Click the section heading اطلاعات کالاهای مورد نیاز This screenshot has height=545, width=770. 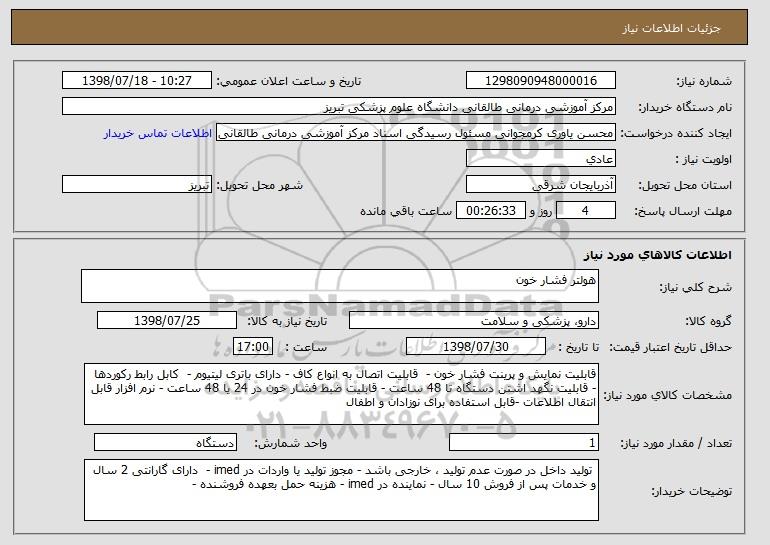pyautogui.click(x=658, y=255)
